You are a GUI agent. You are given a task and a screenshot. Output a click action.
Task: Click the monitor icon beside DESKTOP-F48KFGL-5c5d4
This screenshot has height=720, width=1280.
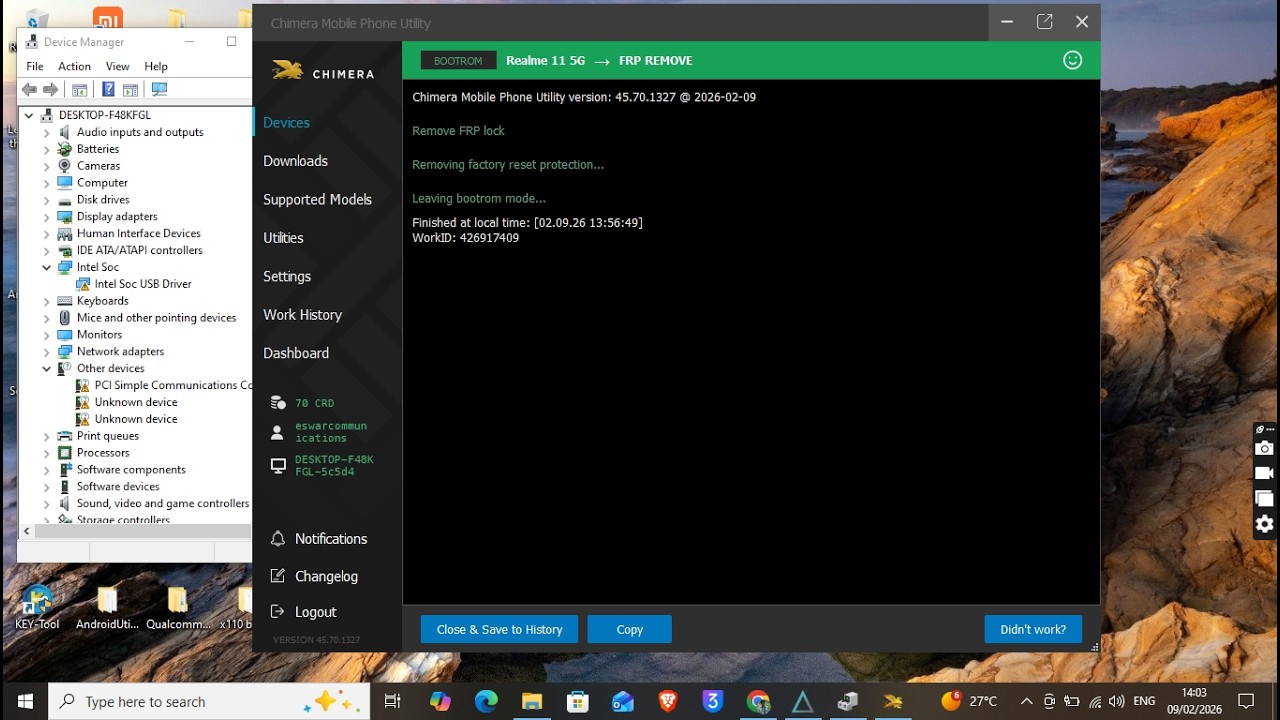tap(278, 465)
